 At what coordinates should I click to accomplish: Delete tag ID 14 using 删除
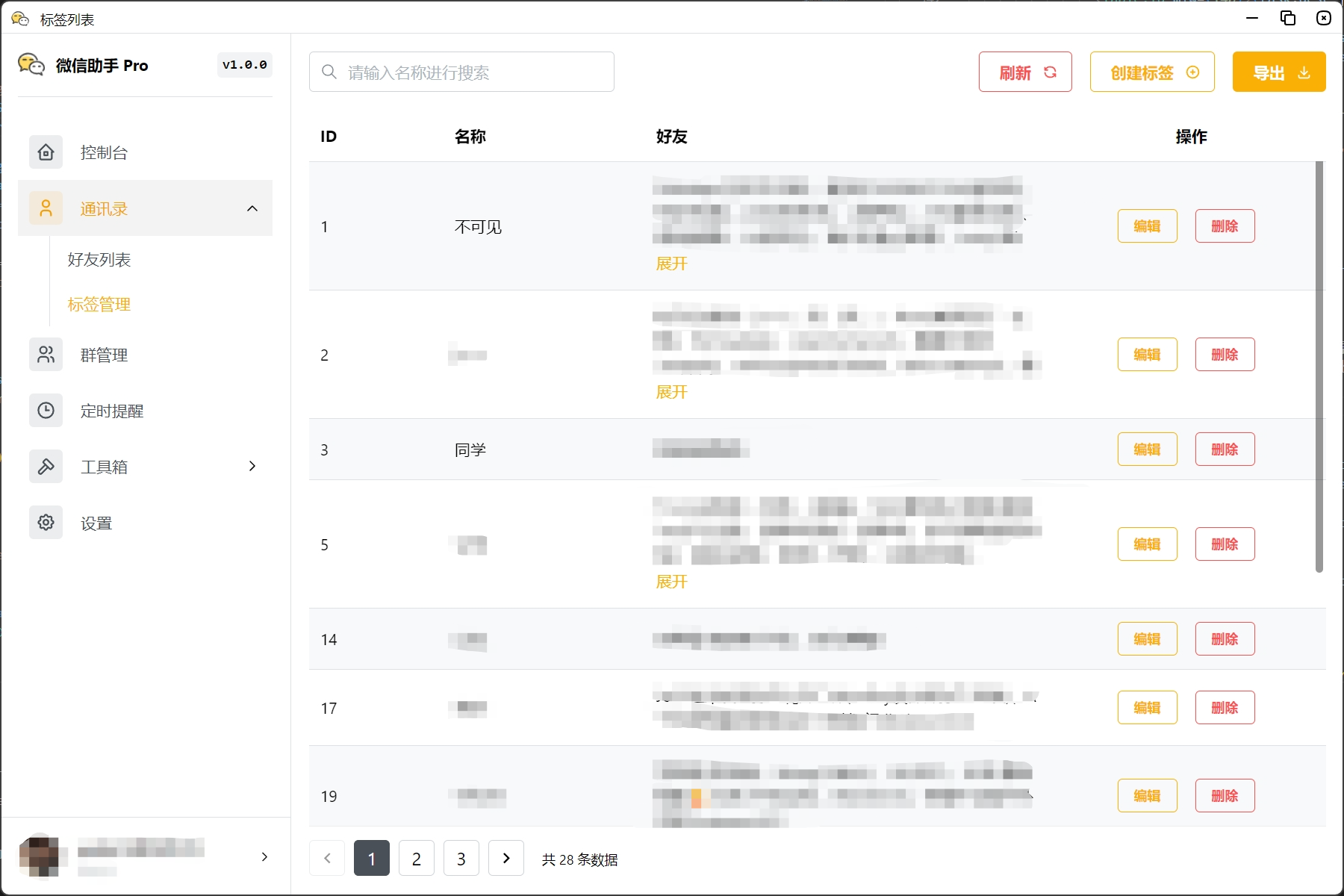(x=1225, y=638)
